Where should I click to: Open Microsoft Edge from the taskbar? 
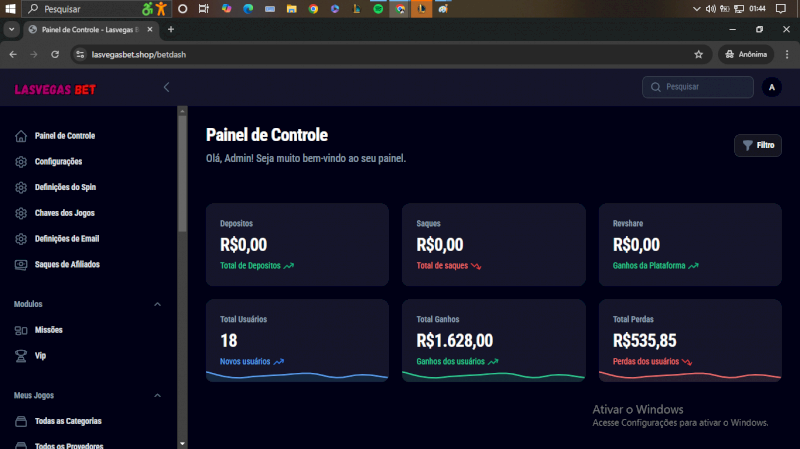[x=248, y=9]
